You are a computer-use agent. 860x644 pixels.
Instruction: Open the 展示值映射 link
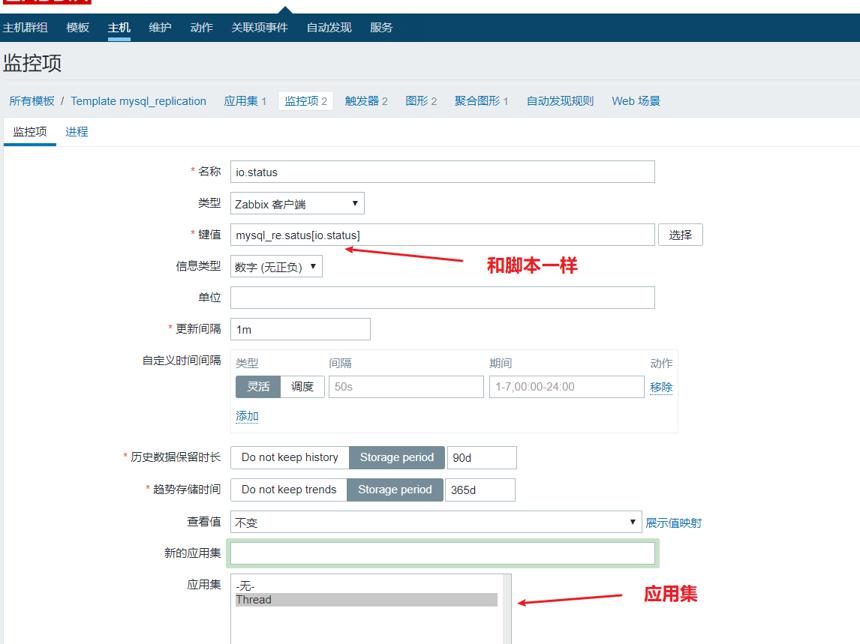click(674, 523)
